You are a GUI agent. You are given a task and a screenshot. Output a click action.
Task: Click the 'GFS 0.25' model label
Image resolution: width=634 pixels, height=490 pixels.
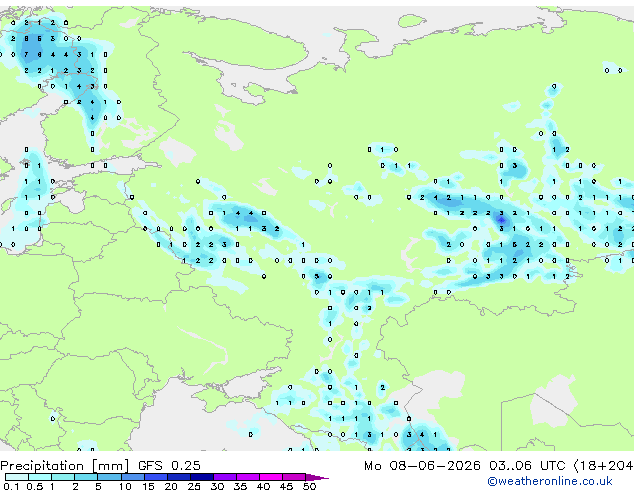[169, 465]
